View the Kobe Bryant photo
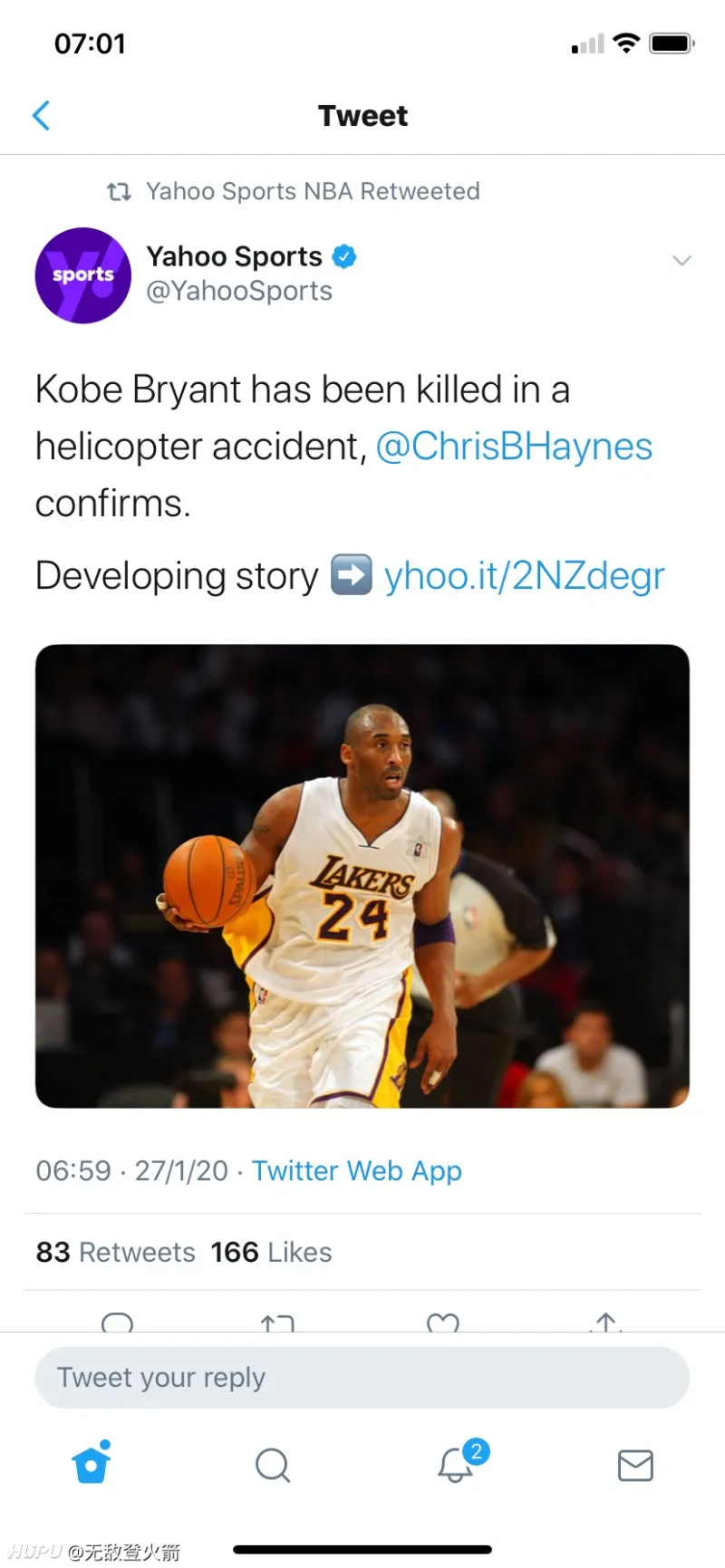This screenshot has height=1568, width=725. tap(362, 876)
